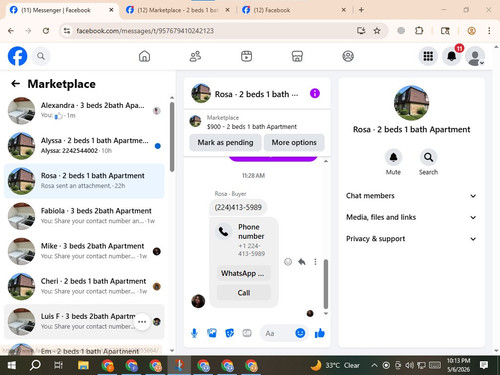Viewport: 500px width, 375px height.
Task: Click the conversation list scrollbar
Action: (172, 137)
